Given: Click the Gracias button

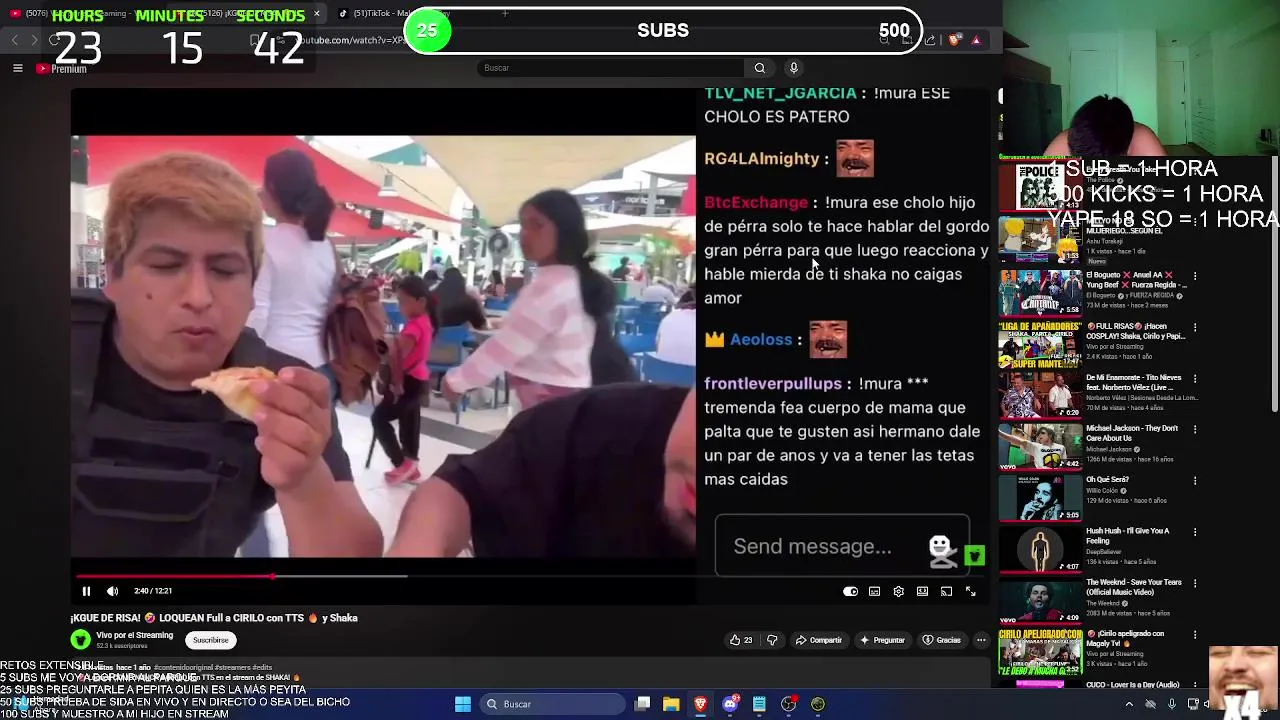Looking at the screenshot, I should (942, 640).
